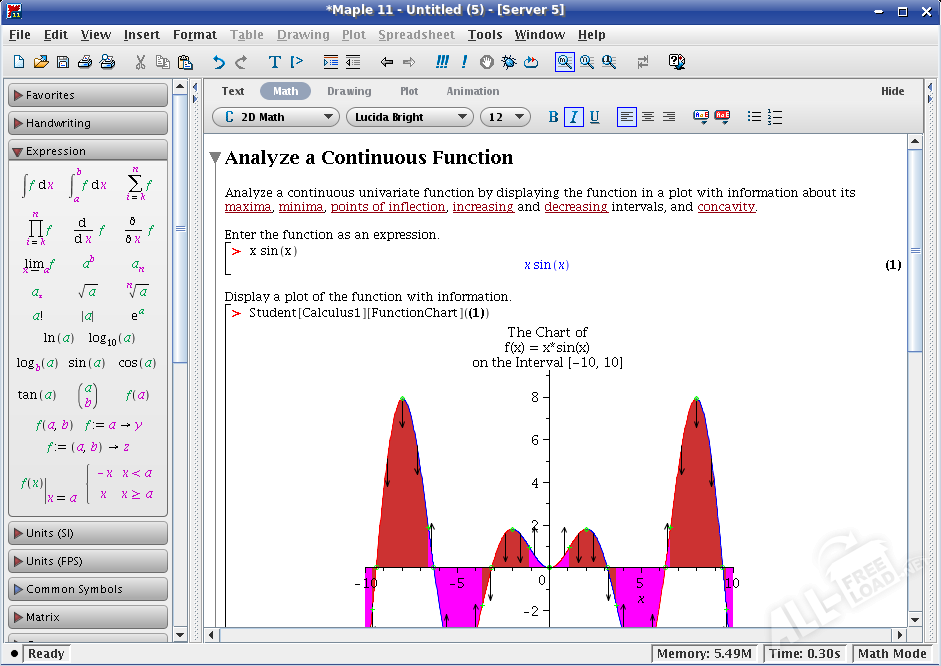
Task: Click the Insert plain text (T) icon
Action: [x=275, y=62]
